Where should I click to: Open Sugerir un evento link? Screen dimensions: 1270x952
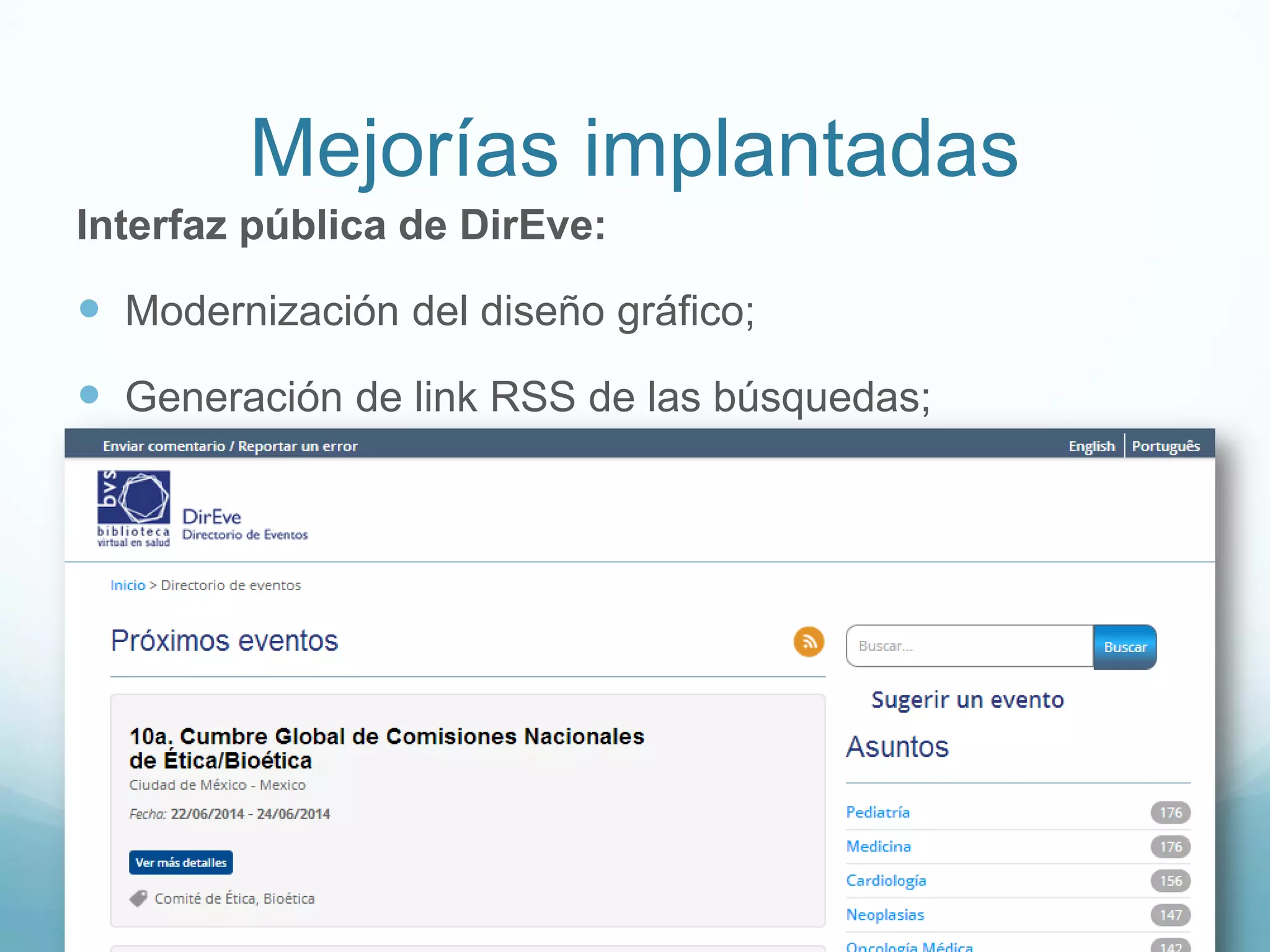(967, 700)
